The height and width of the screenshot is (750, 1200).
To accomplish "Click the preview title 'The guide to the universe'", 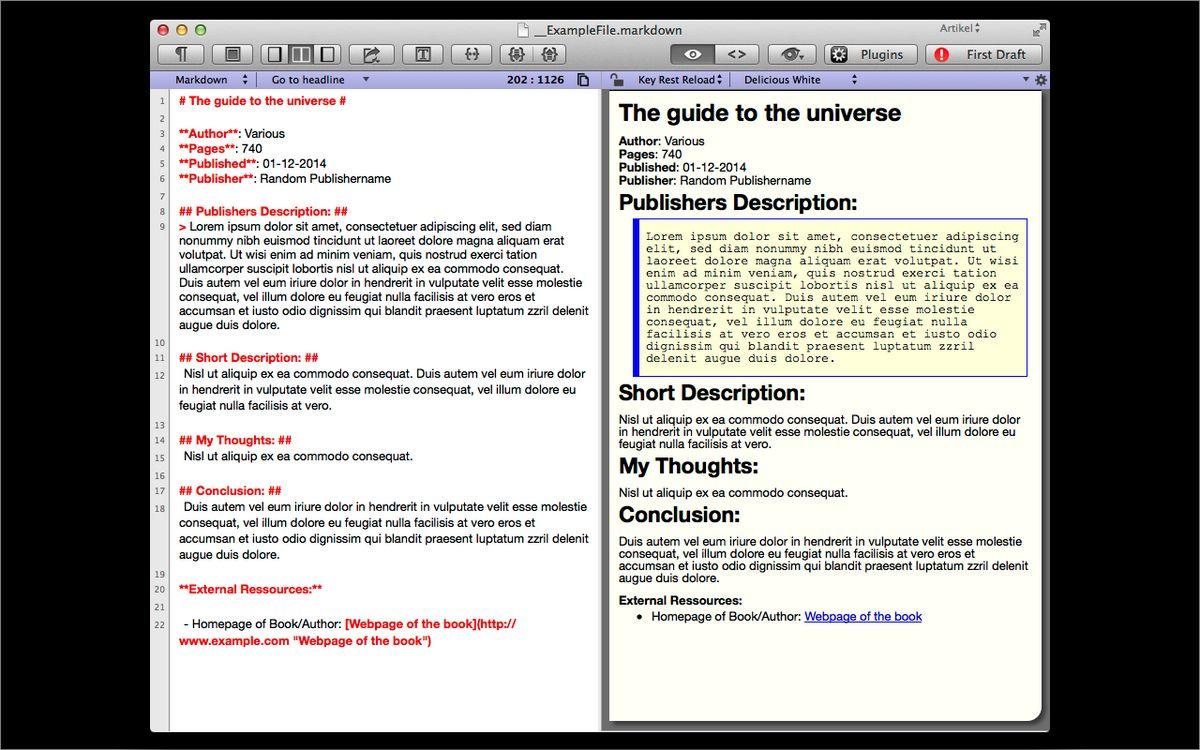I will (x=760, y=113).
